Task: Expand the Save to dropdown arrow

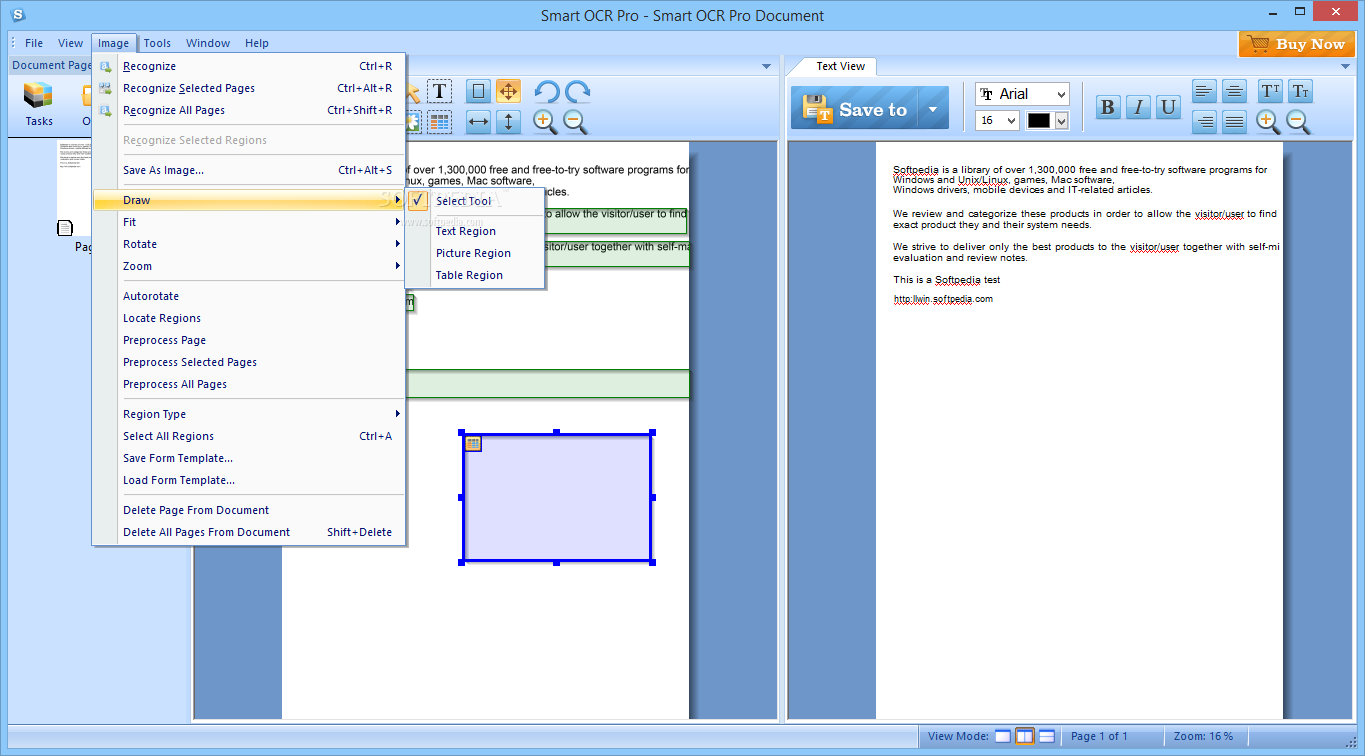Action: (x=933, y=110)
